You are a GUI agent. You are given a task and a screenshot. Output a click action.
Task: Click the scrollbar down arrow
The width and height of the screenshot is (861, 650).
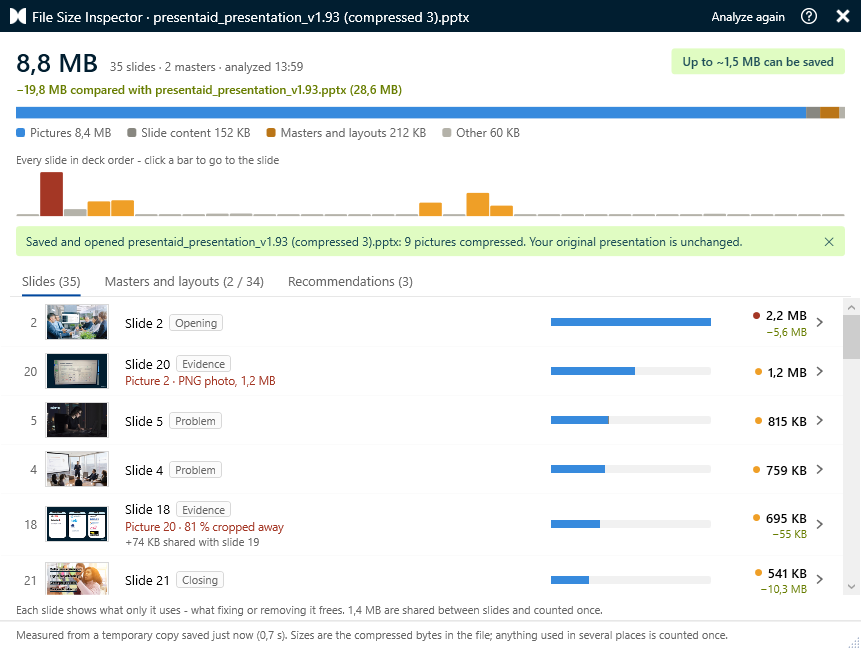click(x=852, y=587)
